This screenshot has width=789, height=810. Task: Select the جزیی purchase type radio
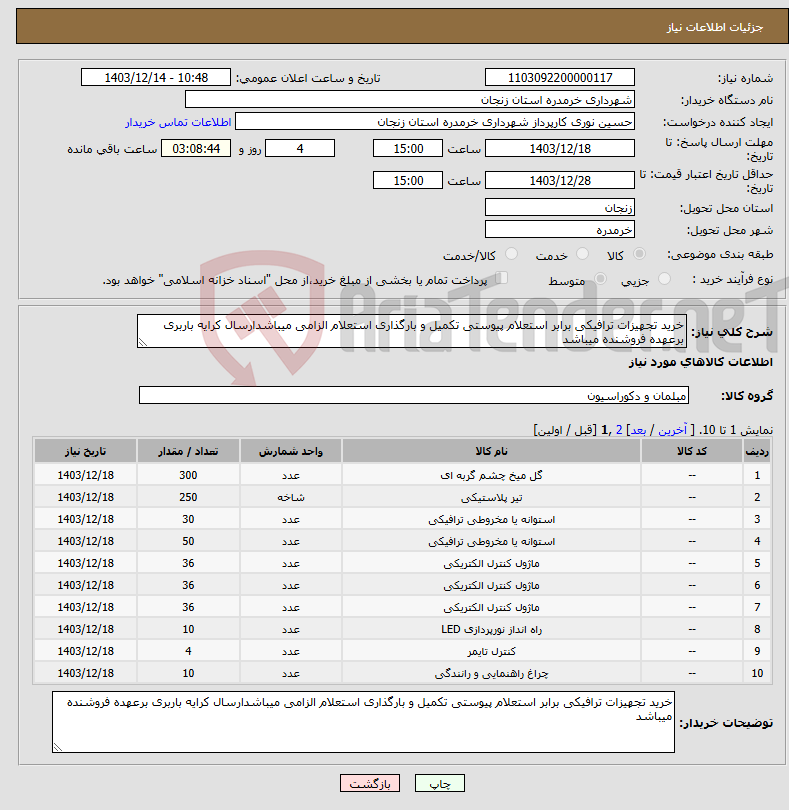(664, 278)
